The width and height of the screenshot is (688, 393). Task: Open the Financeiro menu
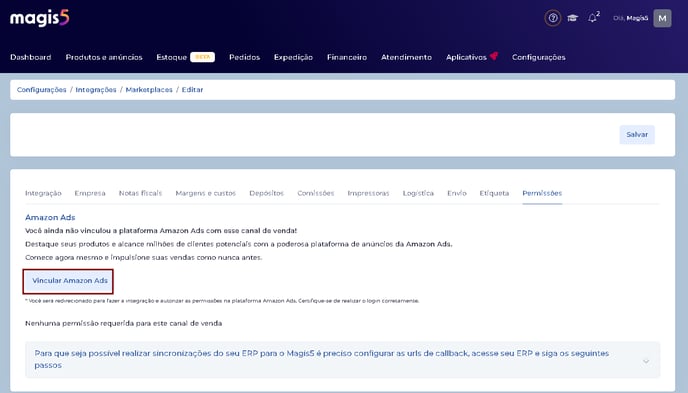coord(347,57)
